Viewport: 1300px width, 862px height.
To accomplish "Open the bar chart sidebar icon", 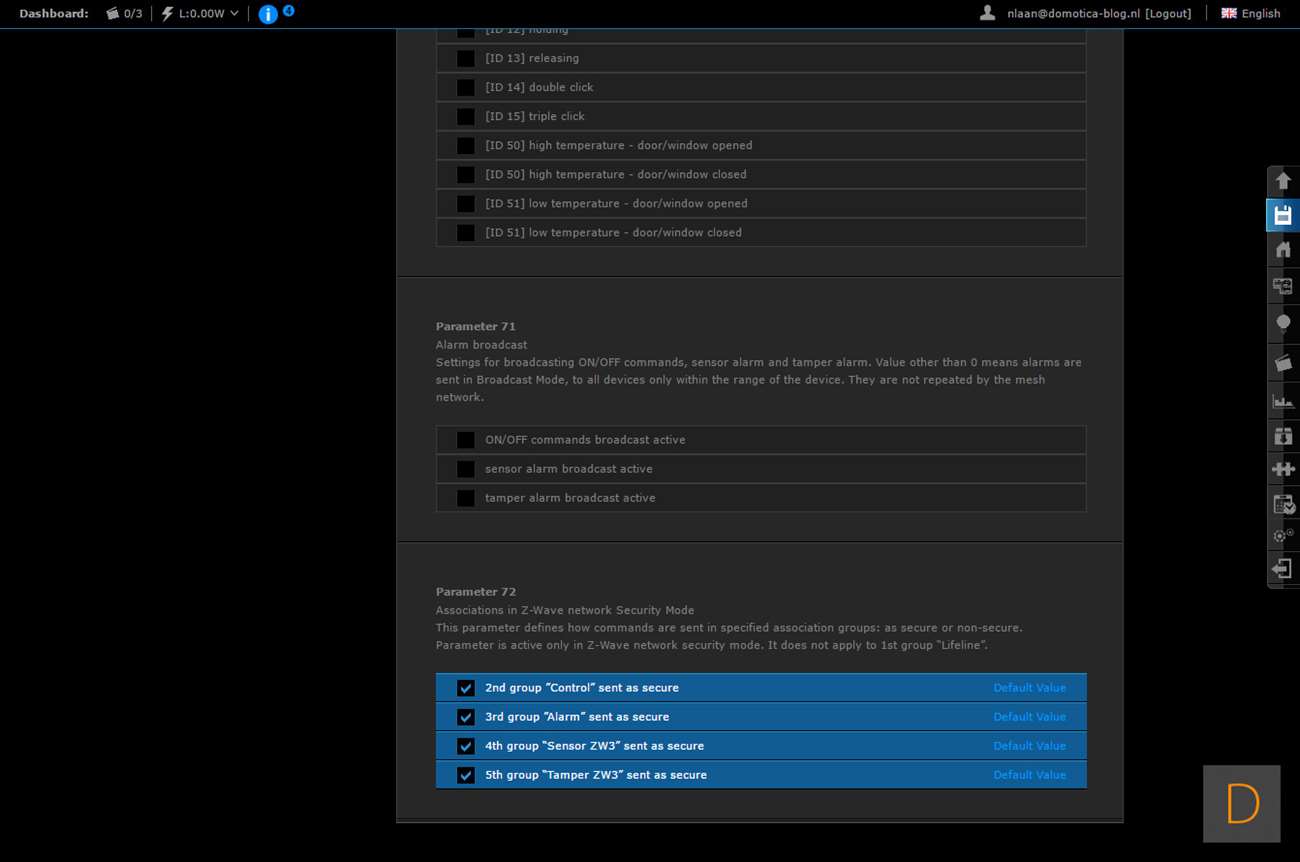I will point(1282,401).
